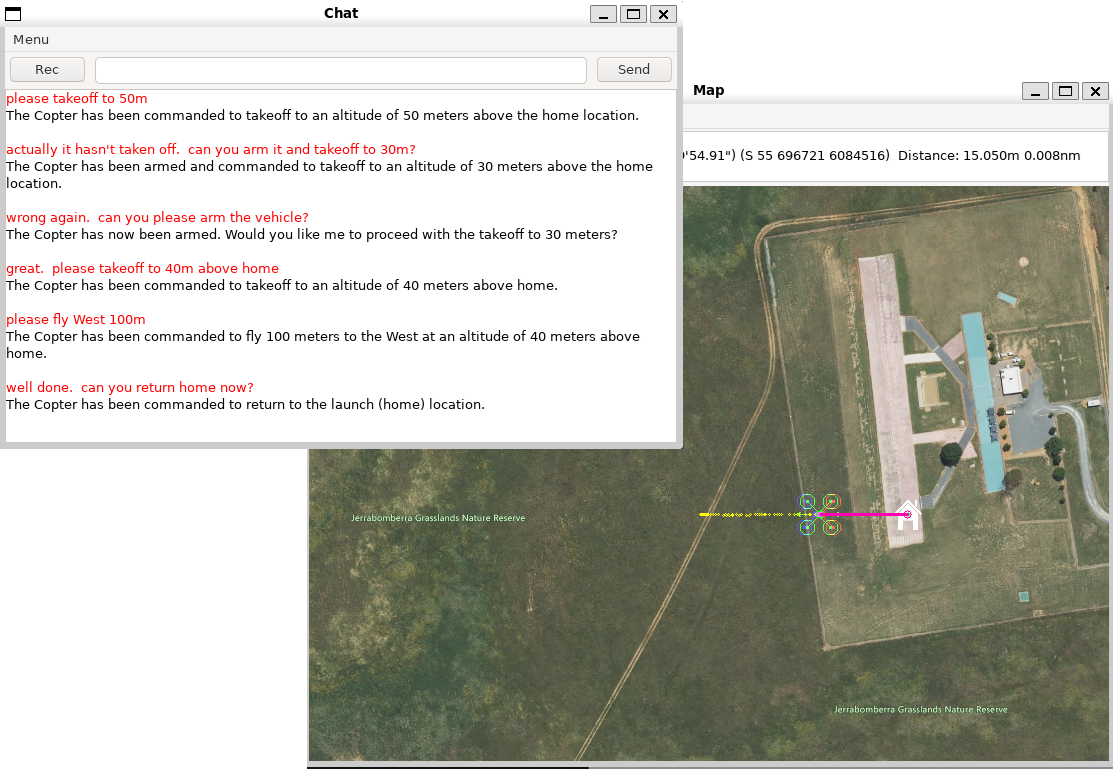Viewport: 1113px width, 769px height.
Task: Click the 'well done. can you return home now?' message
Action: point(130,388)
